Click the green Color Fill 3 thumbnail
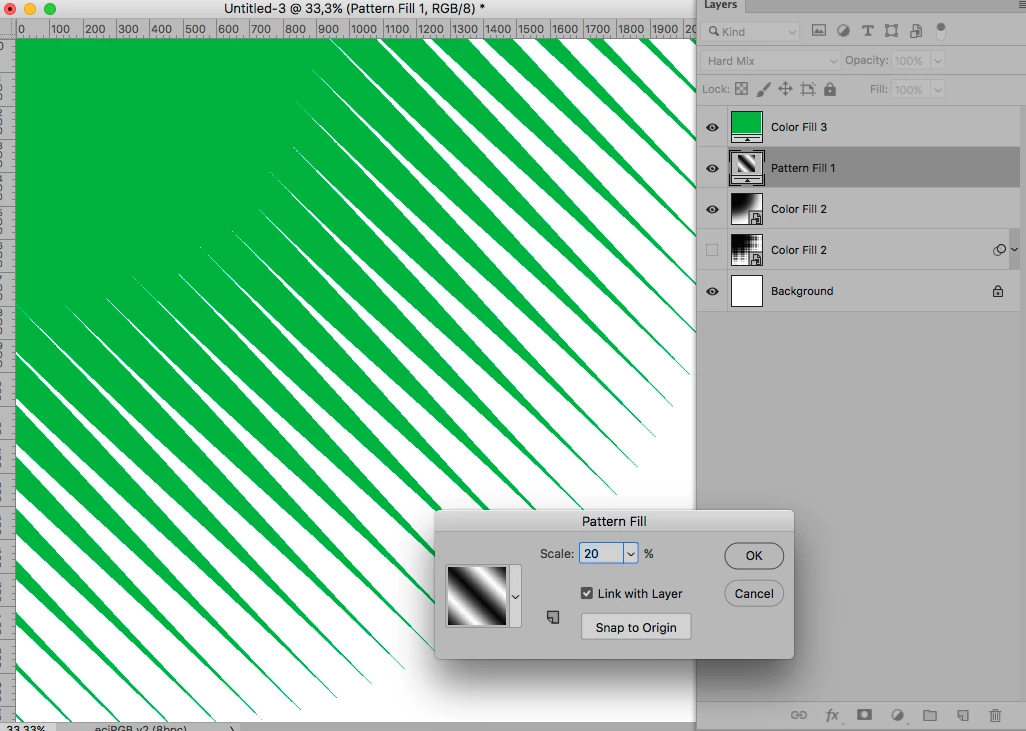 [x=747, y=126]
